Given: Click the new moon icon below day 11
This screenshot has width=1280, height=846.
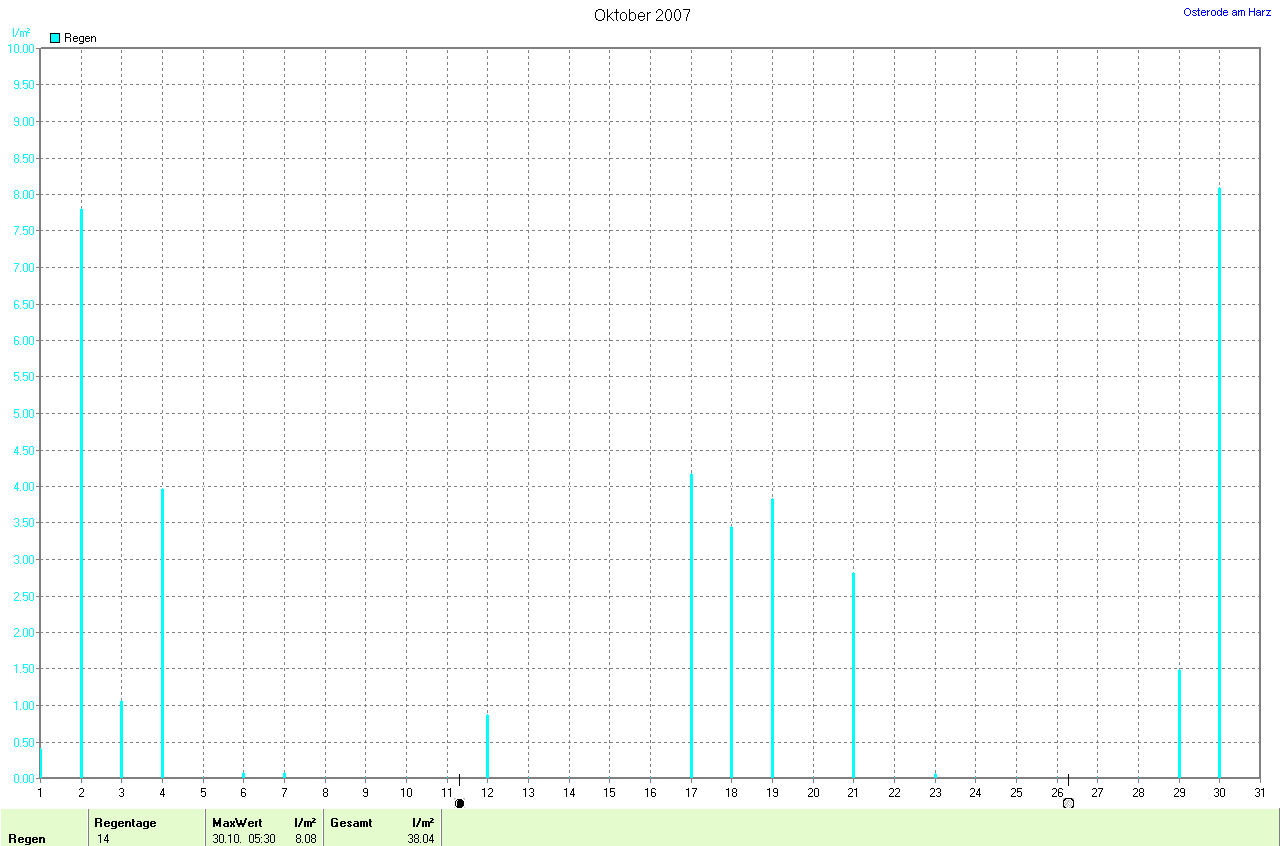Looking at the screenshot, I should point(460,803).
